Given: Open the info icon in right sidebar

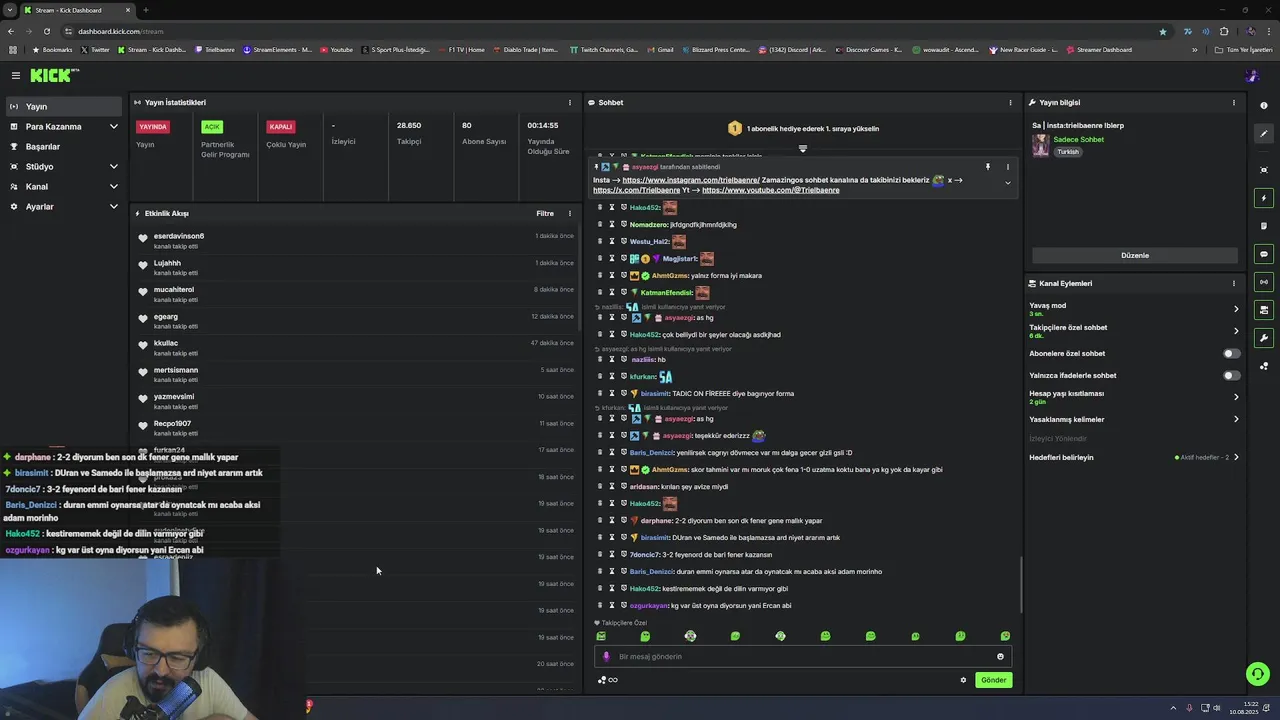Looking at the screenshot, I should tap(1264, 105).
